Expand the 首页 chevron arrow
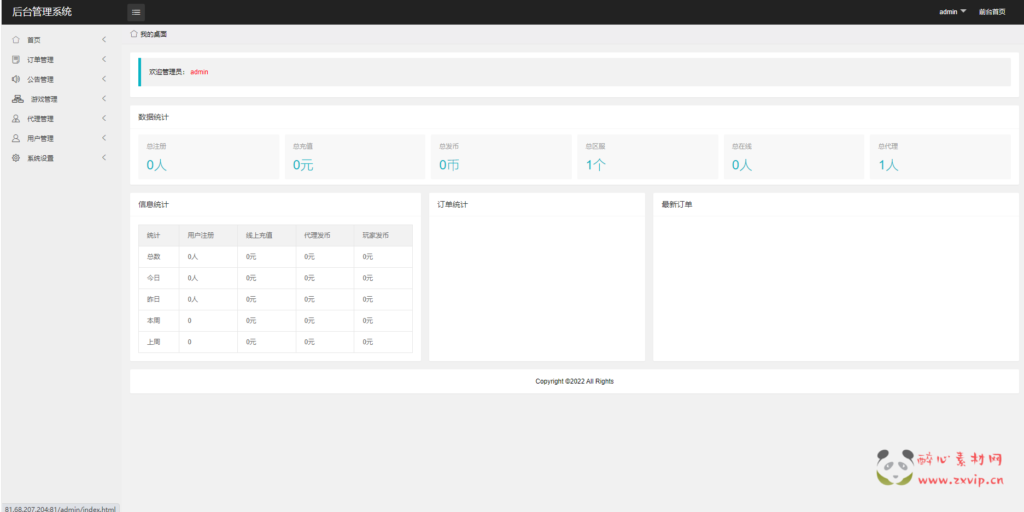 (x=104, y=40)
